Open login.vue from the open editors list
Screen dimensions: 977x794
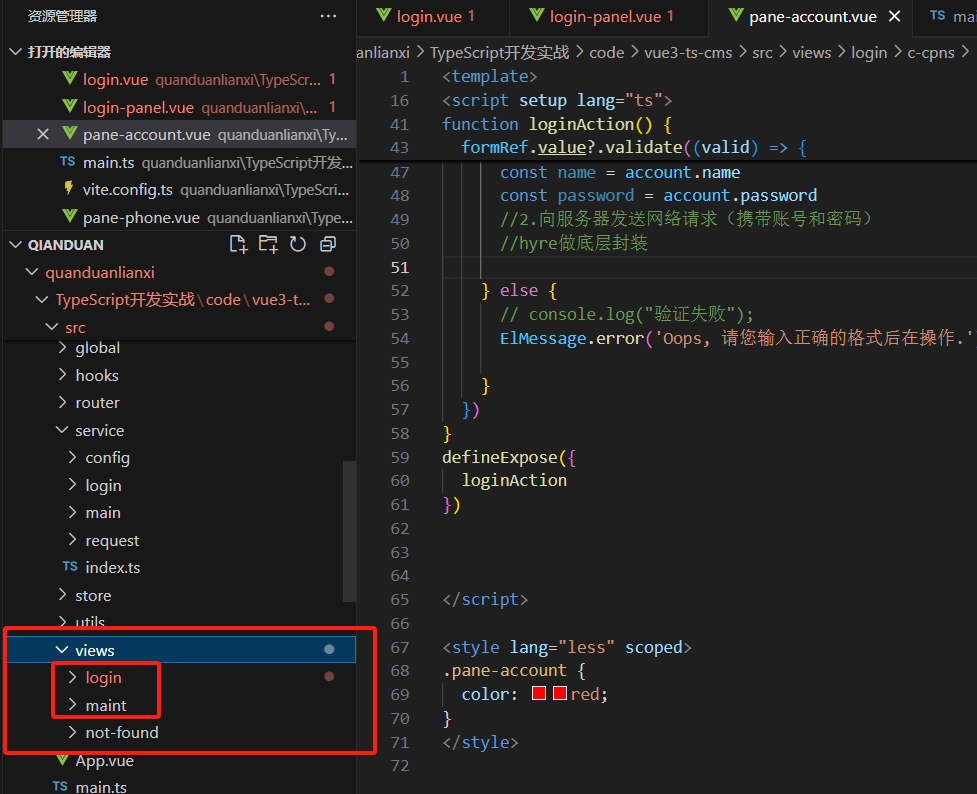179,79
